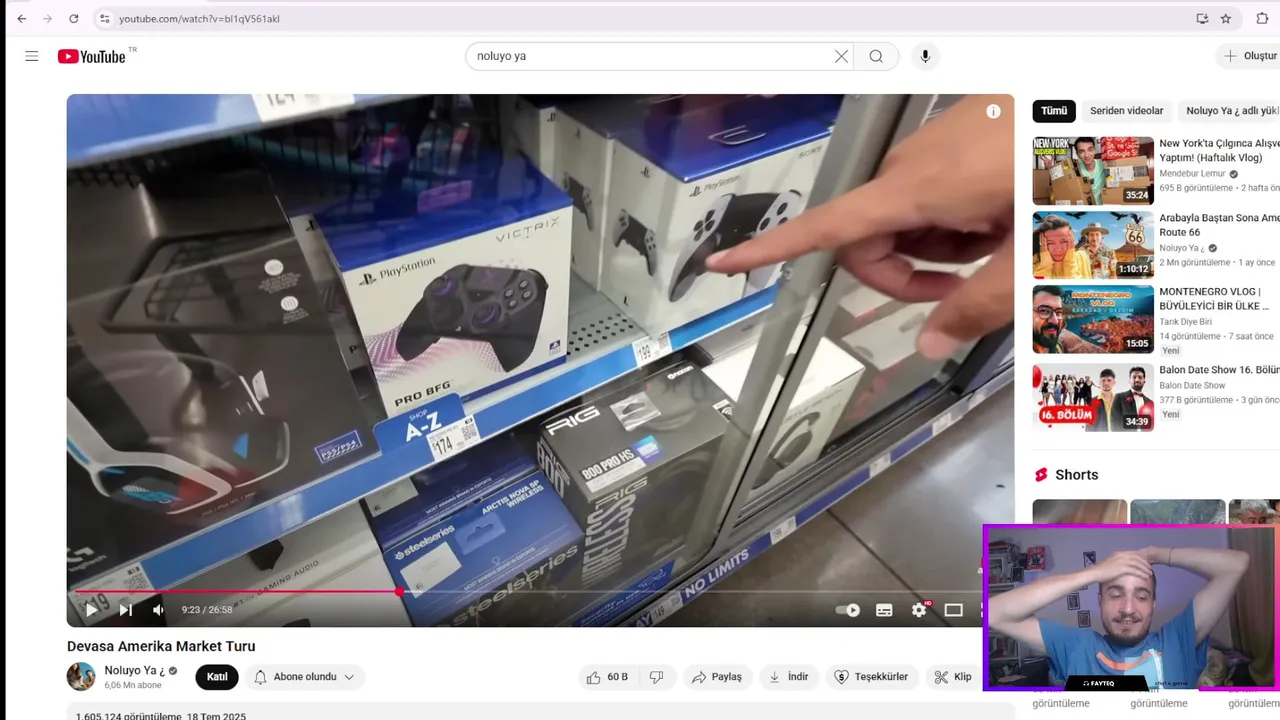The image size is (1280, 720).
Task: Toggle subtitles on the player
Action: pyautogui.click(x=884, y=610)
